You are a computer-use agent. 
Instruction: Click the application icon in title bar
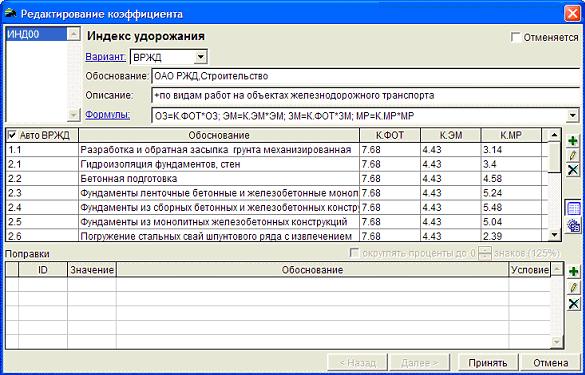pyautogui.click(x=11, y=13)
